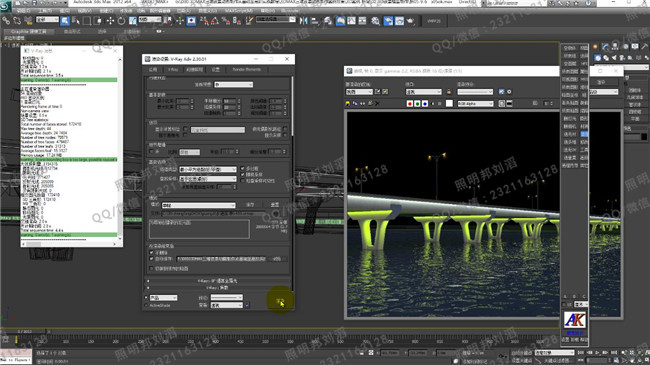650x365 pixels.
Task: Switch to the V-Ray tab
Action: 173,69
